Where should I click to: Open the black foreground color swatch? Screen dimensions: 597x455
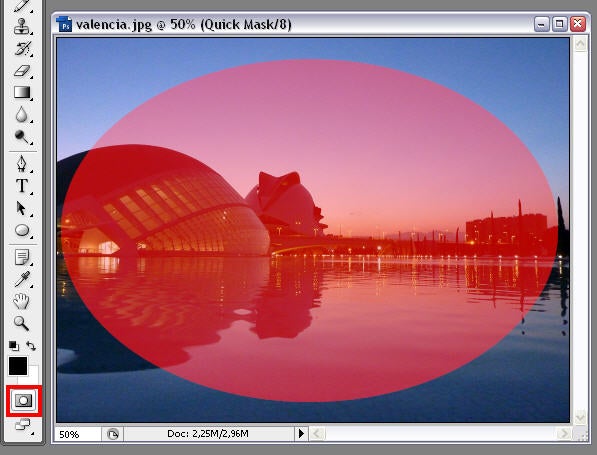click(x=18, y=366)
